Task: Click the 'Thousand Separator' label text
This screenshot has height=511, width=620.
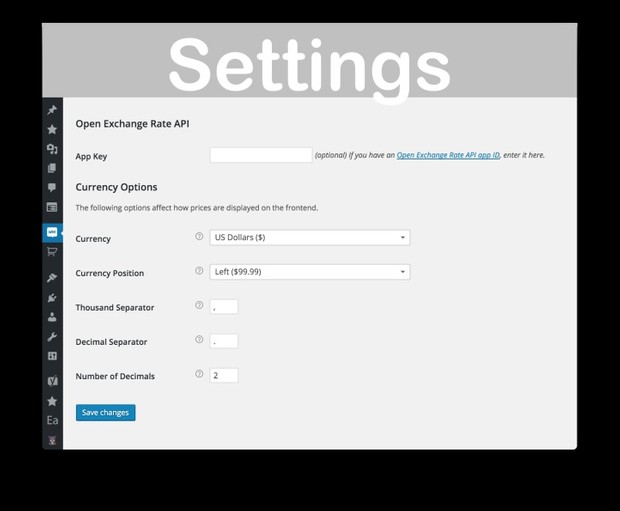Action: 115,308
